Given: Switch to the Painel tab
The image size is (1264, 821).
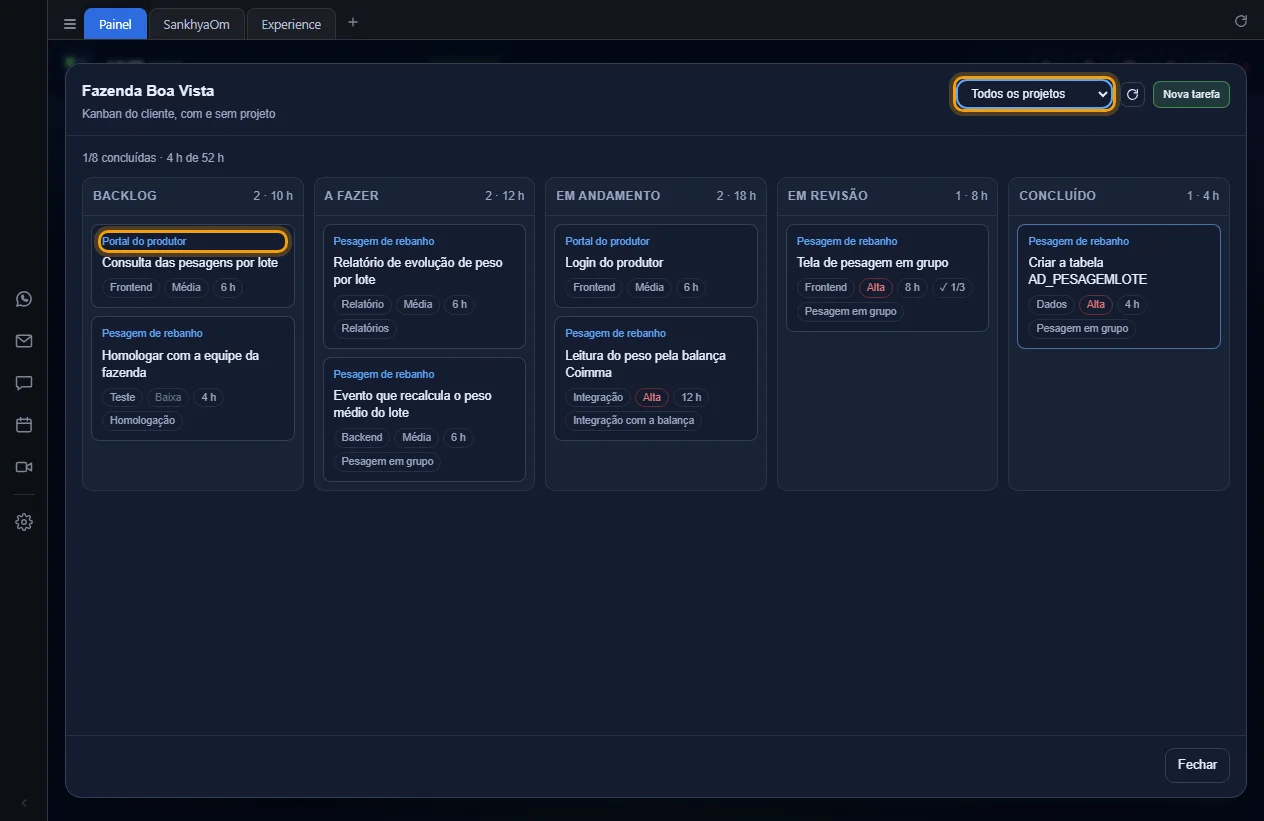Looking at the screenshot, I should [115, 24].
